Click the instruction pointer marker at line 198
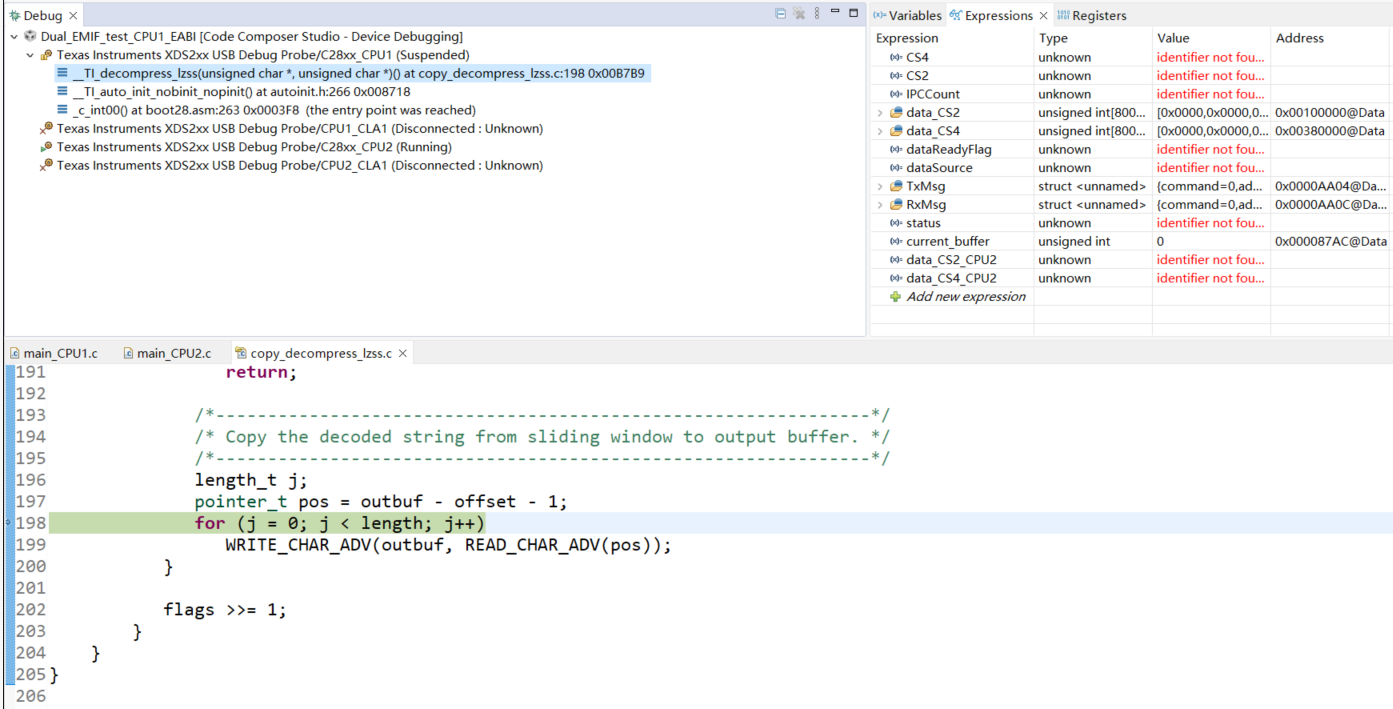The width and height of the screenshot is (1393, 709). coord(8,523)
